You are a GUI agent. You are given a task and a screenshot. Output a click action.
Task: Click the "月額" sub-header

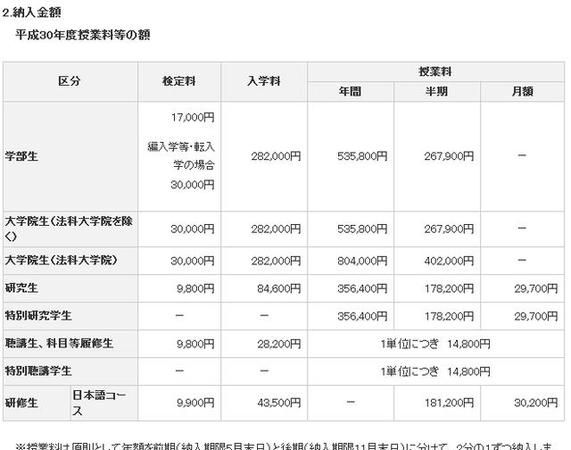click(x=522, y=91)
